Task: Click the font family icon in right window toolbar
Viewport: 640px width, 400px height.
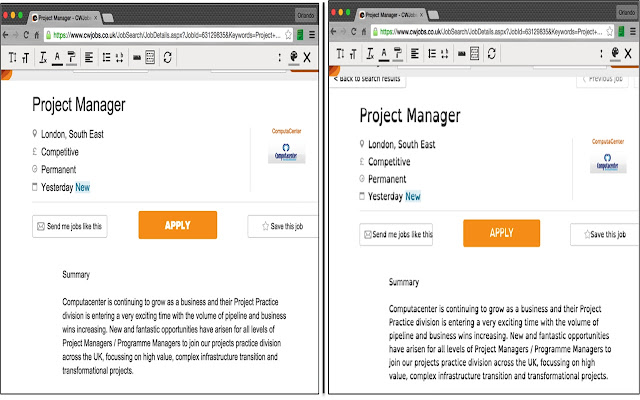Action: (353, 54)
